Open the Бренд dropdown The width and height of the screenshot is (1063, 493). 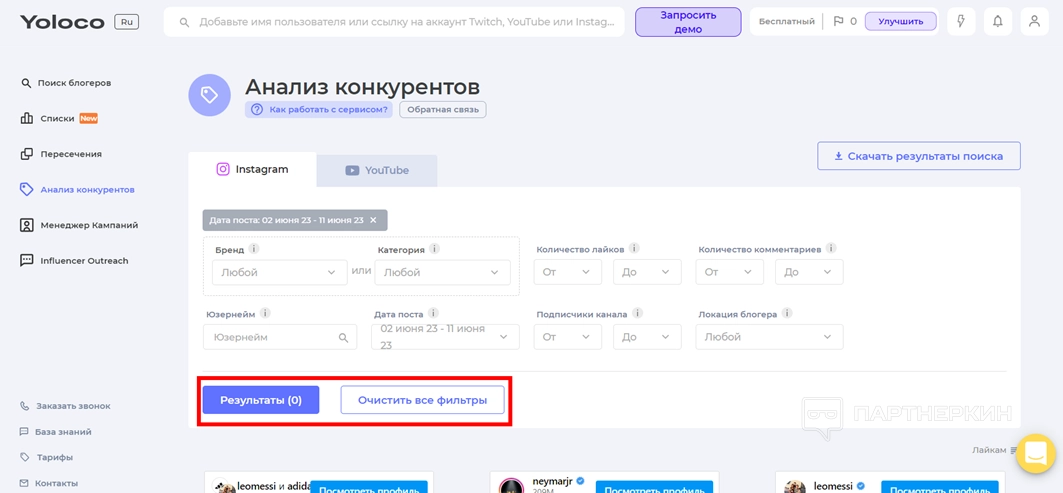[279, 272]
